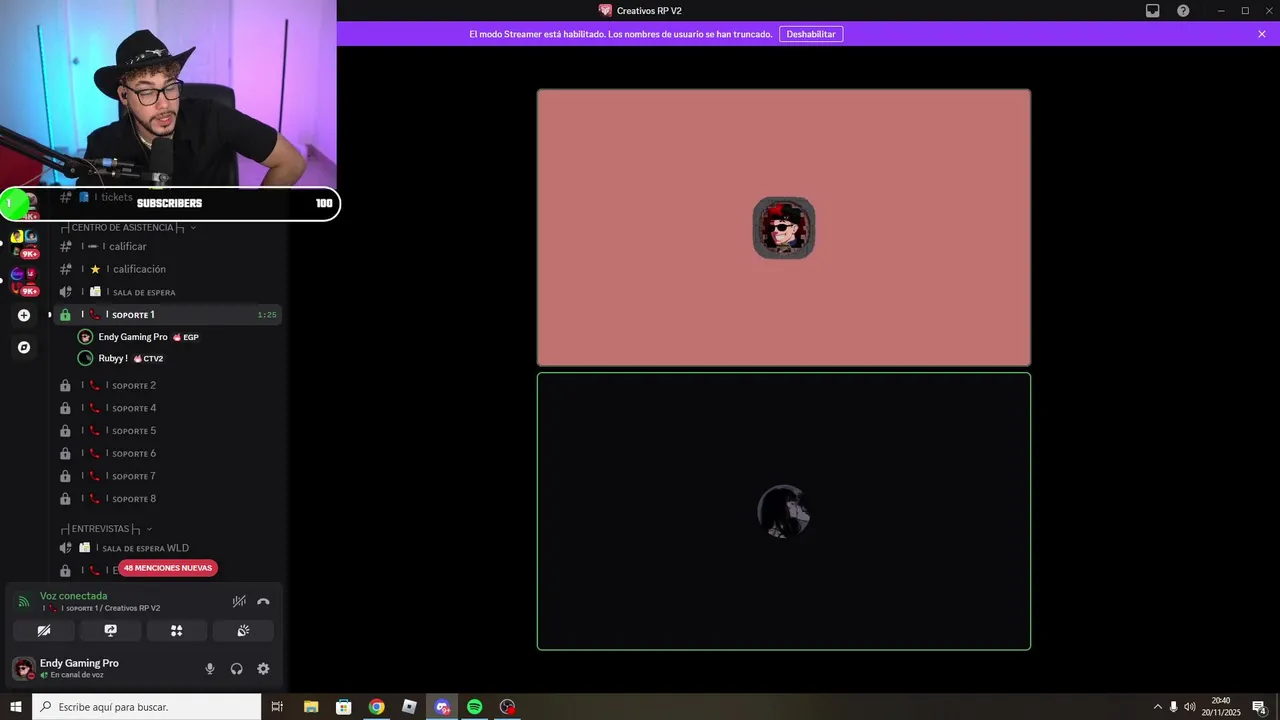Screen dimensions: 1280x720
Task: Open Windows Start menu
Action: click(16, 707)
